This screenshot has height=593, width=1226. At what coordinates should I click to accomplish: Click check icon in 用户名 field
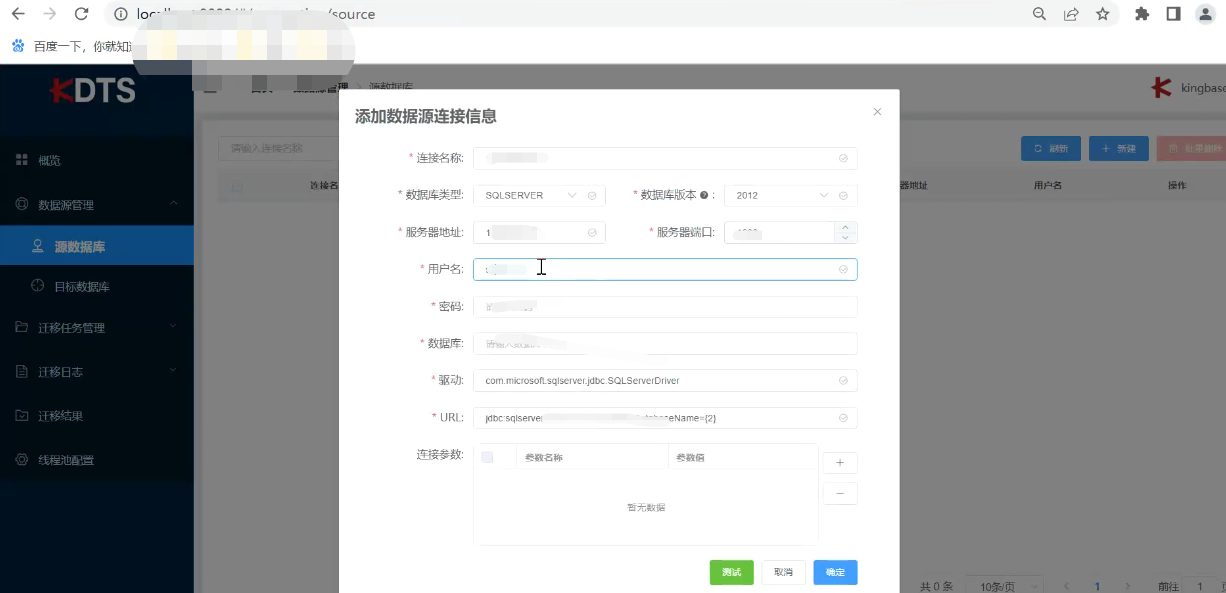[843, 269]
